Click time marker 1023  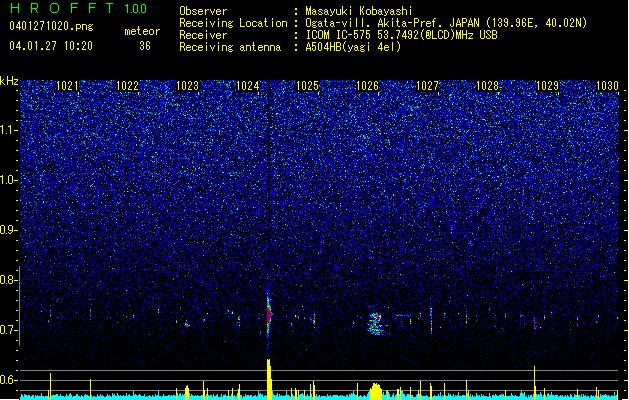point(187,86)
